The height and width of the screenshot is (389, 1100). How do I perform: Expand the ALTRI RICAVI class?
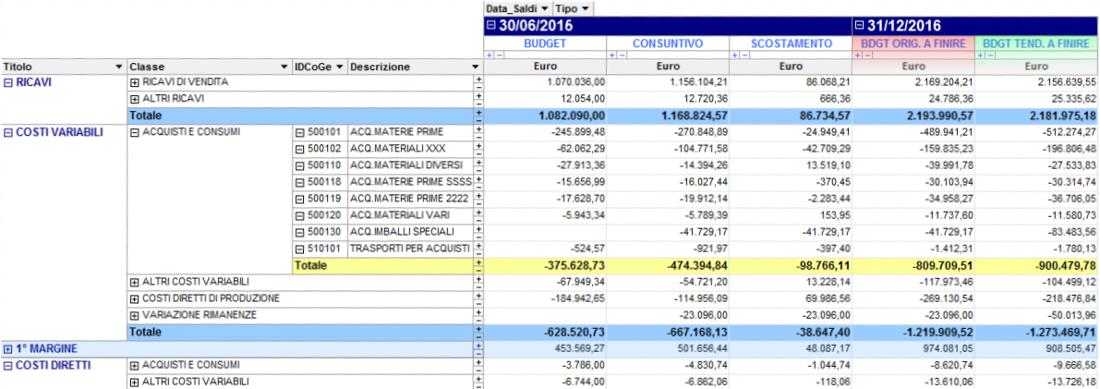pos(135,100)
